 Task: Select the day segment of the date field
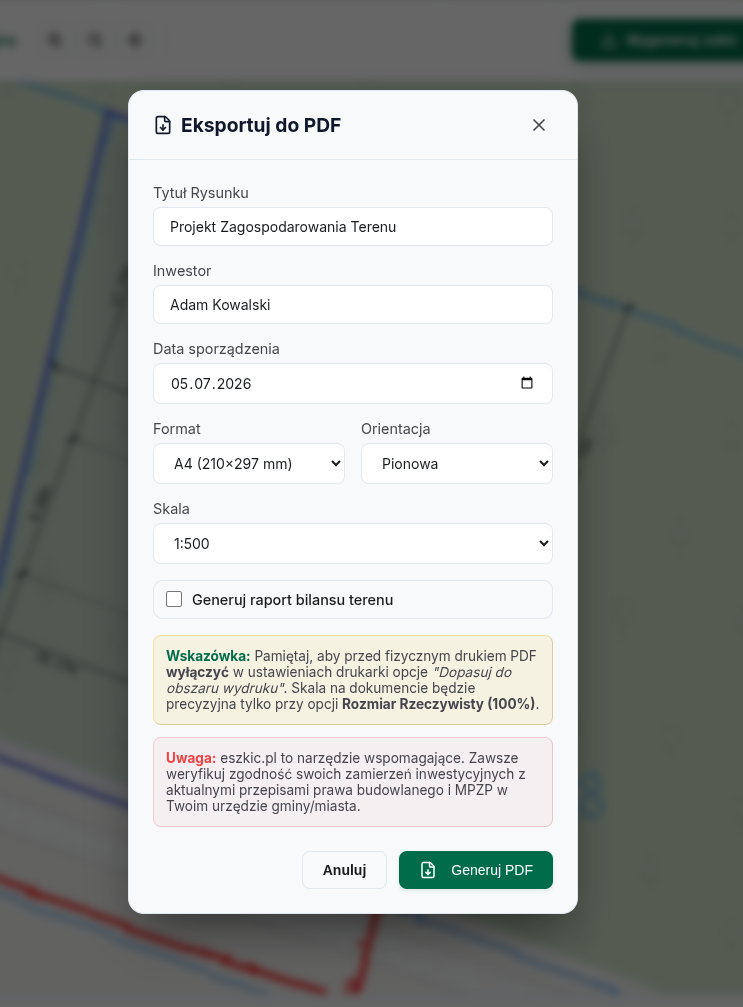tap(179, 384)
